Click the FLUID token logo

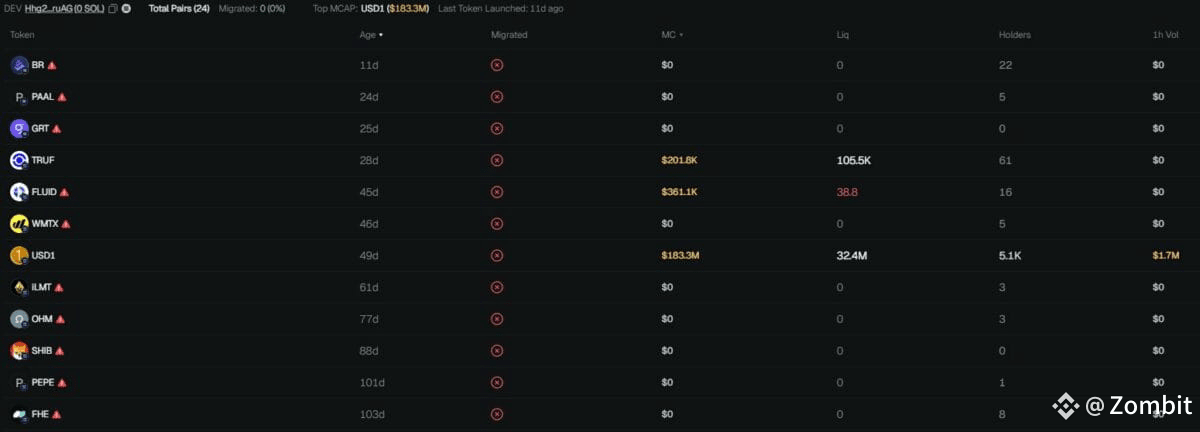[x=19, y=192]
